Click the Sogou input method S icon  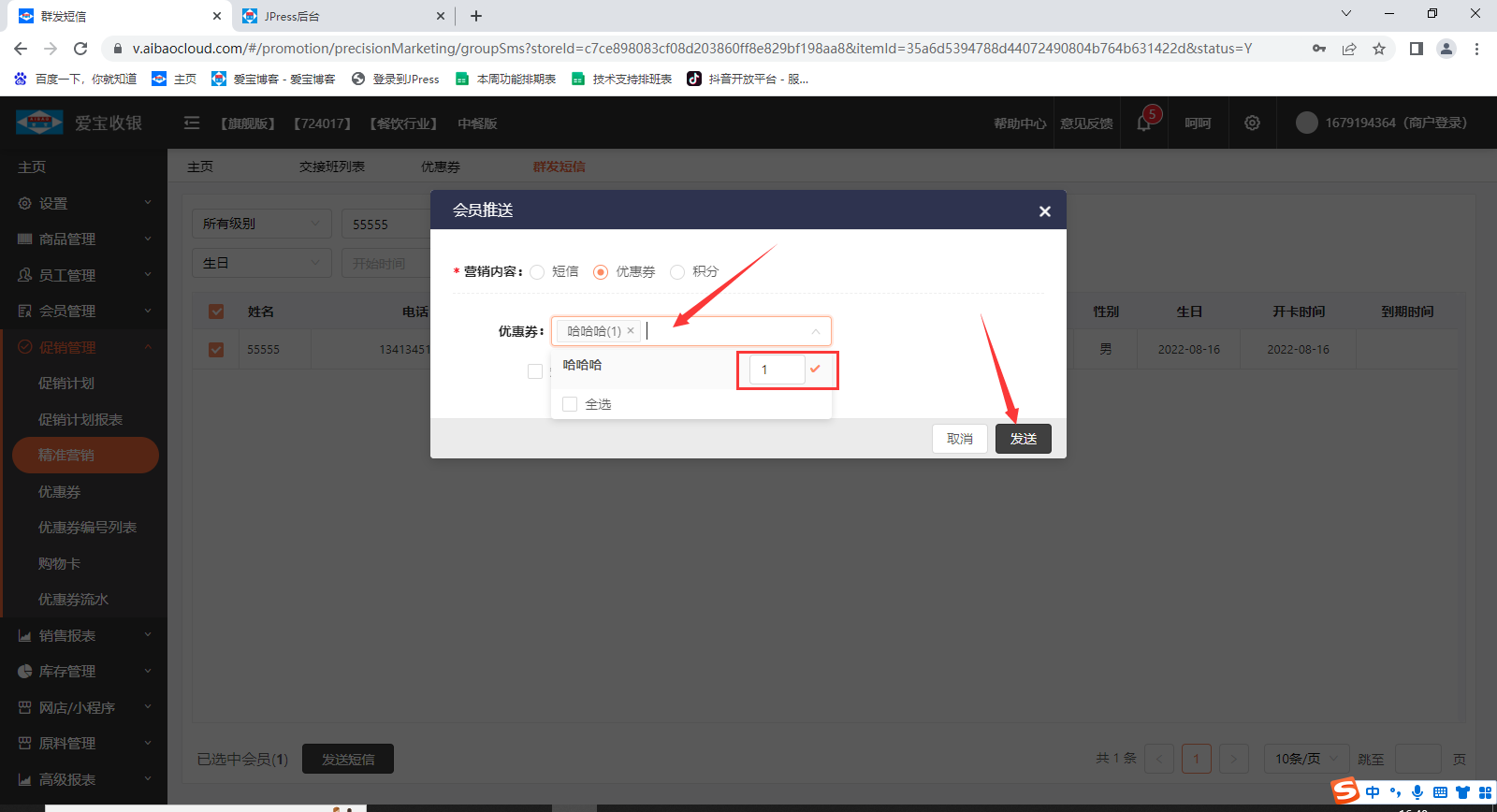[1345, 790]
